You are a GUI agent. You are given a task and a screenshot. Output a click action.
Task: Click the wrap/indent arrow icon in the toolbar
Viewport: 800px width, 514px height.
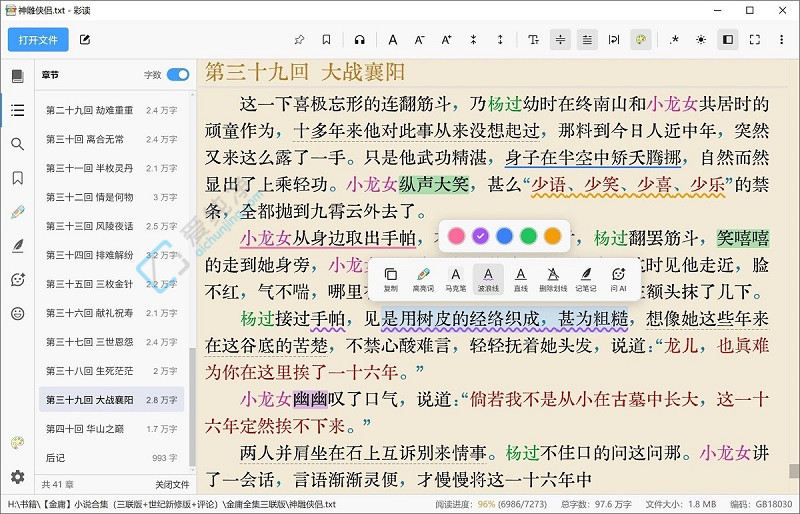614,40
